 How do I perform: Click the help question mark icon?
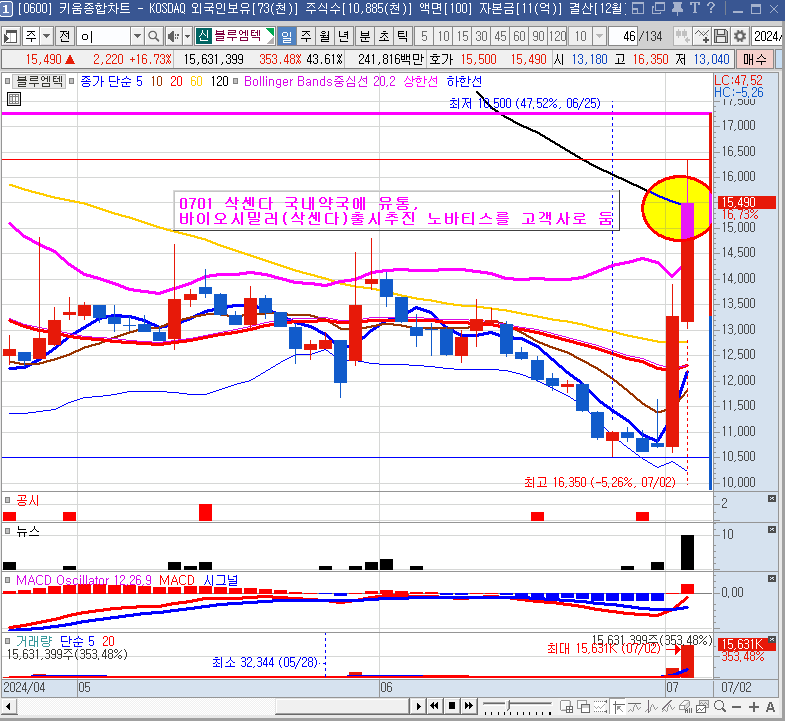coord(711,9)
